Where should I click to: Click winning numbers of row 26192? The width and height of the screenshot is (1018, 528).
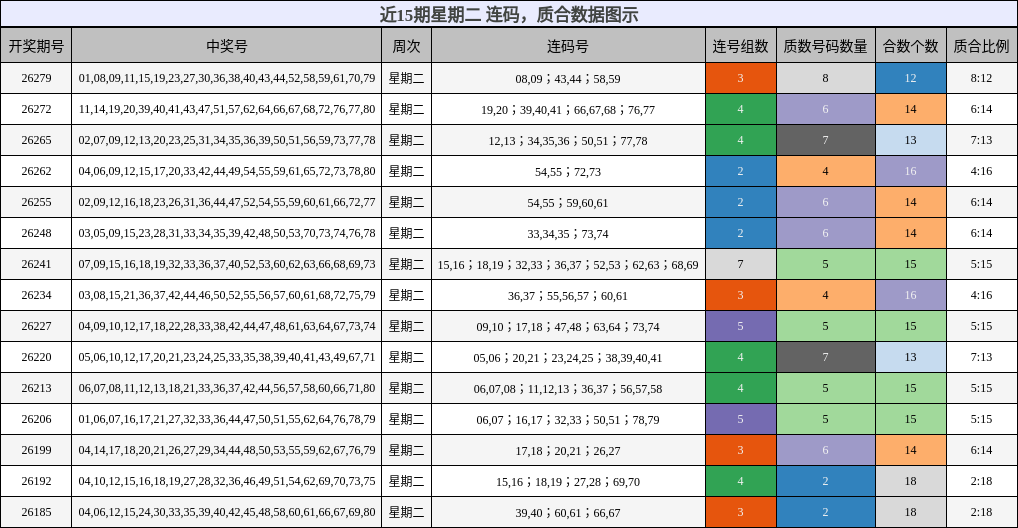point(227,481)
